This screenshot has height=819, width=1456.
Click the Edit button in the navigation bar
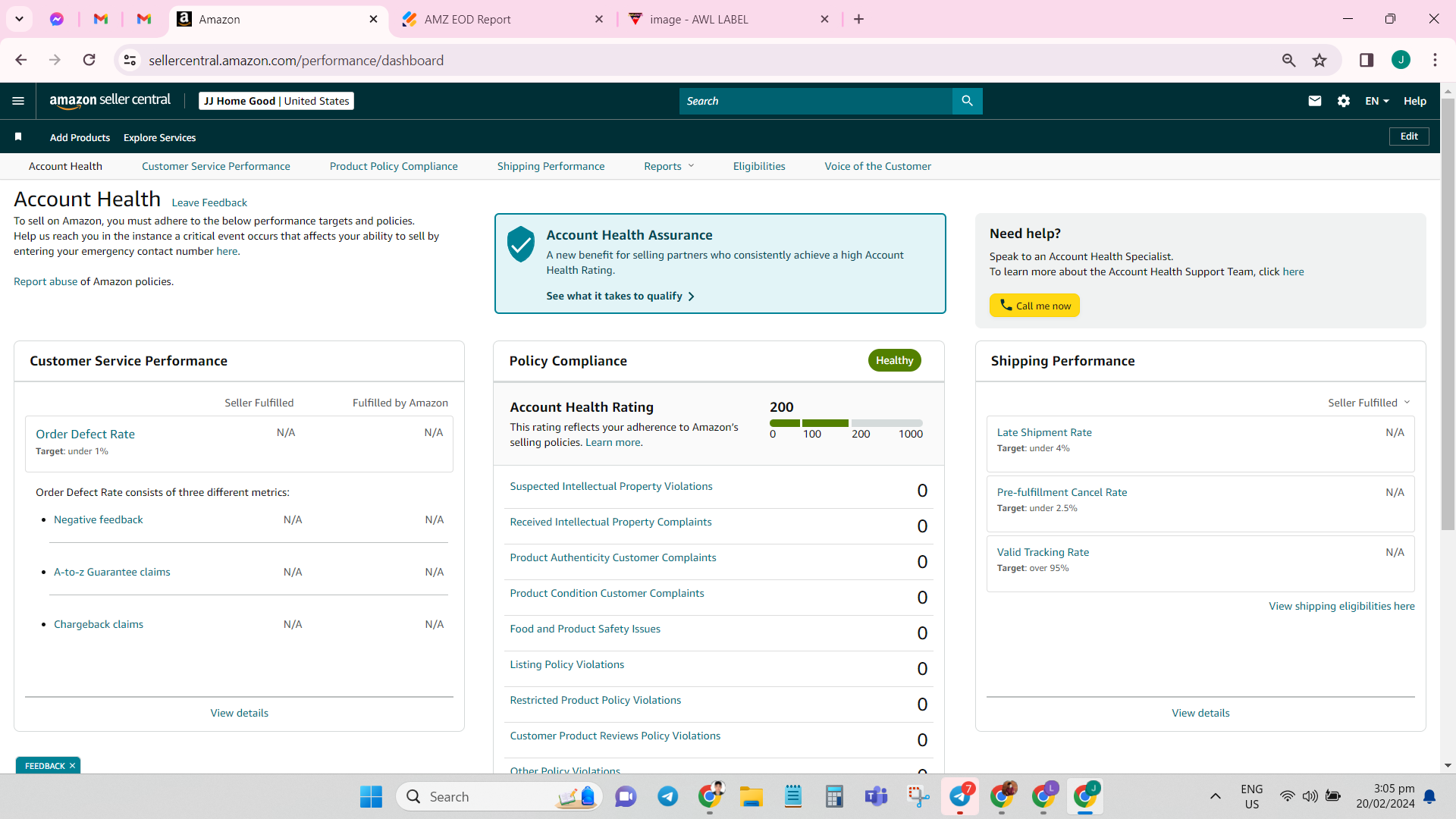pyautogui.click(x=1409, y=136)
